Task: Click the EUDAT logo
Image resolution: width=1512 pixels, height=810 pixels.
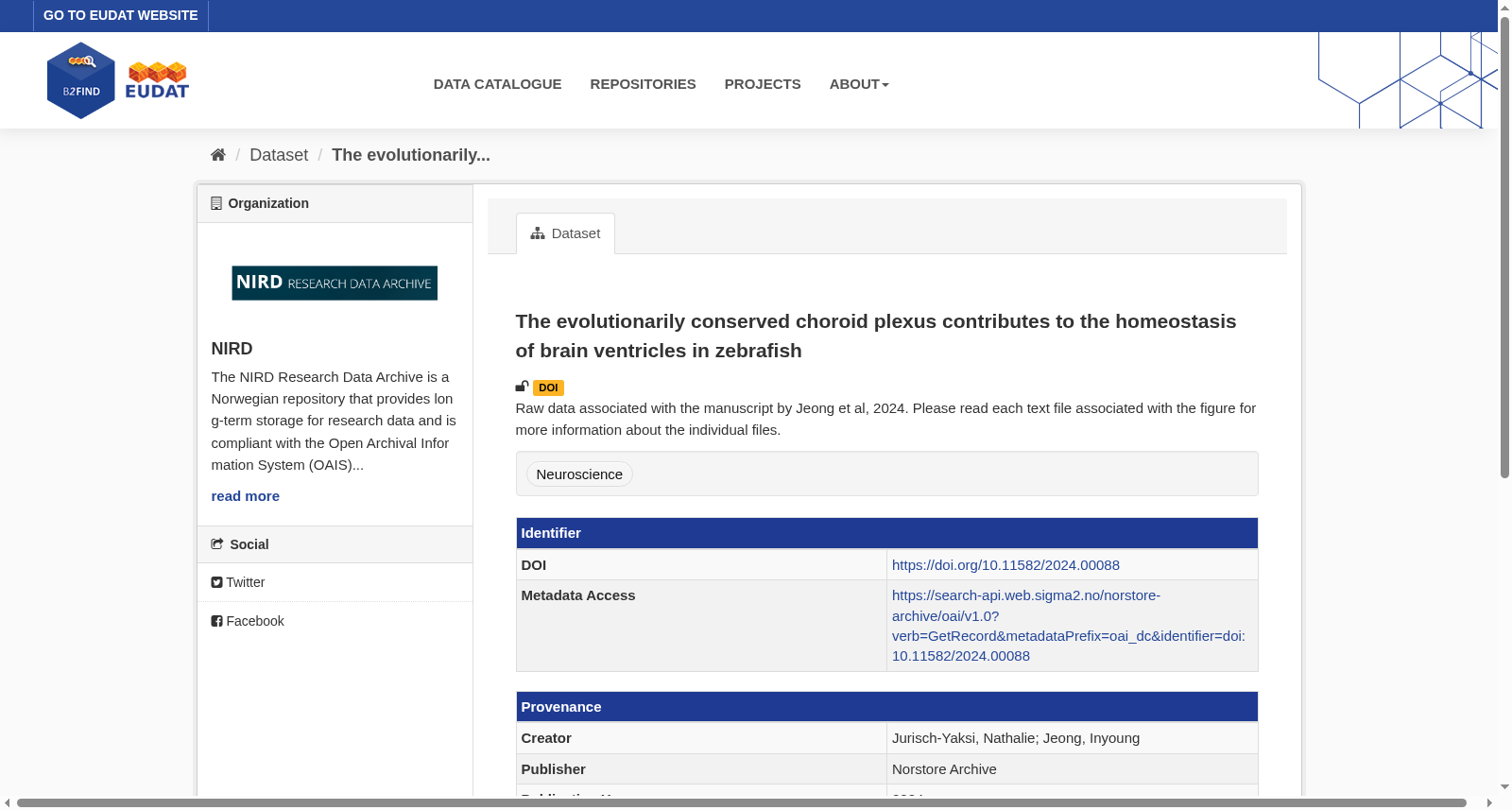Action: tap(158, 80)
